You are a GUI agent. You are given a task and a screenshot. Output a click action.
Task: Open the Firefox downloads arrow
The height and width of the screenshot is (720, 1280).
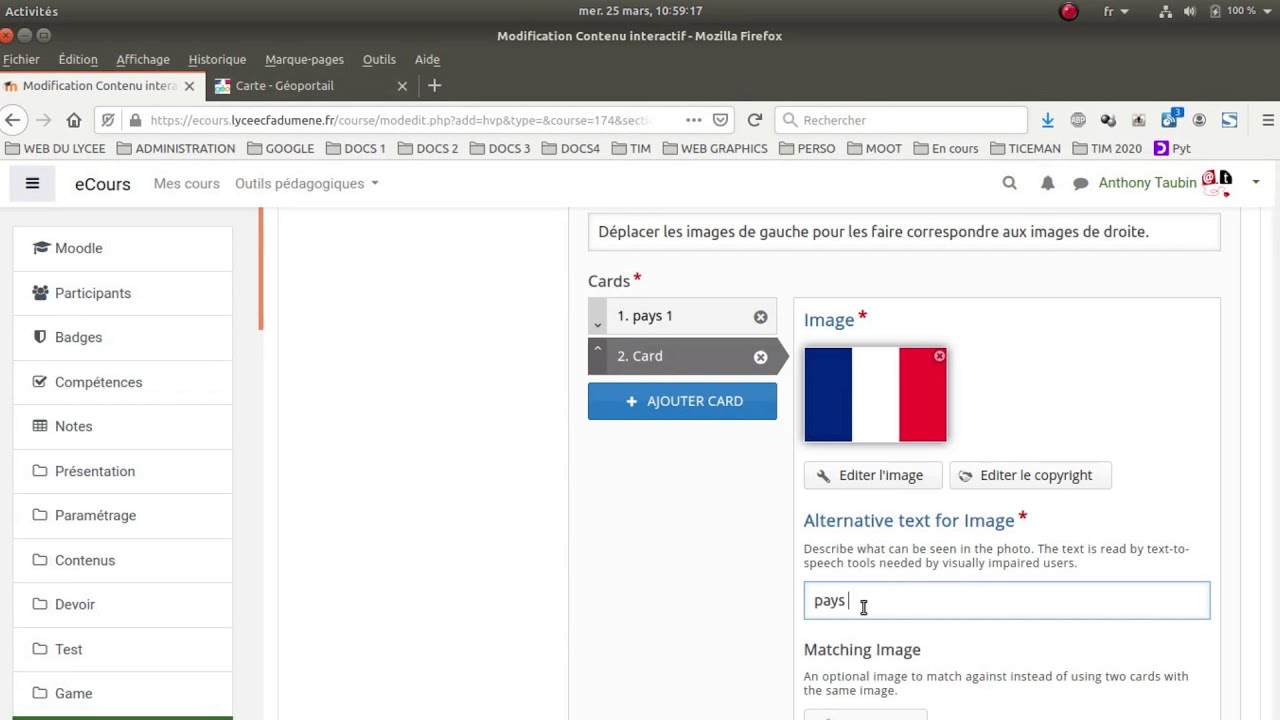click(x=1047, y=120)
